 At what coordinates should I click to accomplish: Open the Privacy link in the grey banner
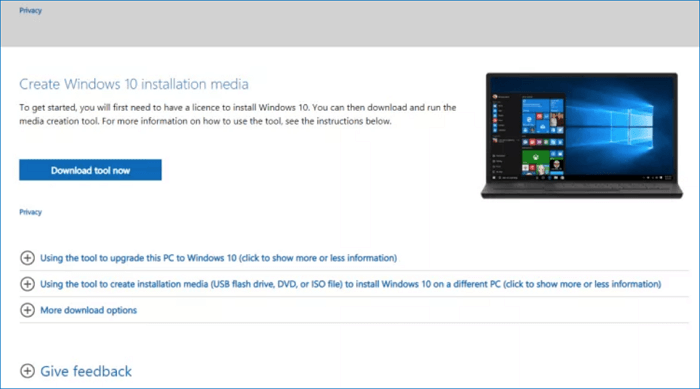30,10
